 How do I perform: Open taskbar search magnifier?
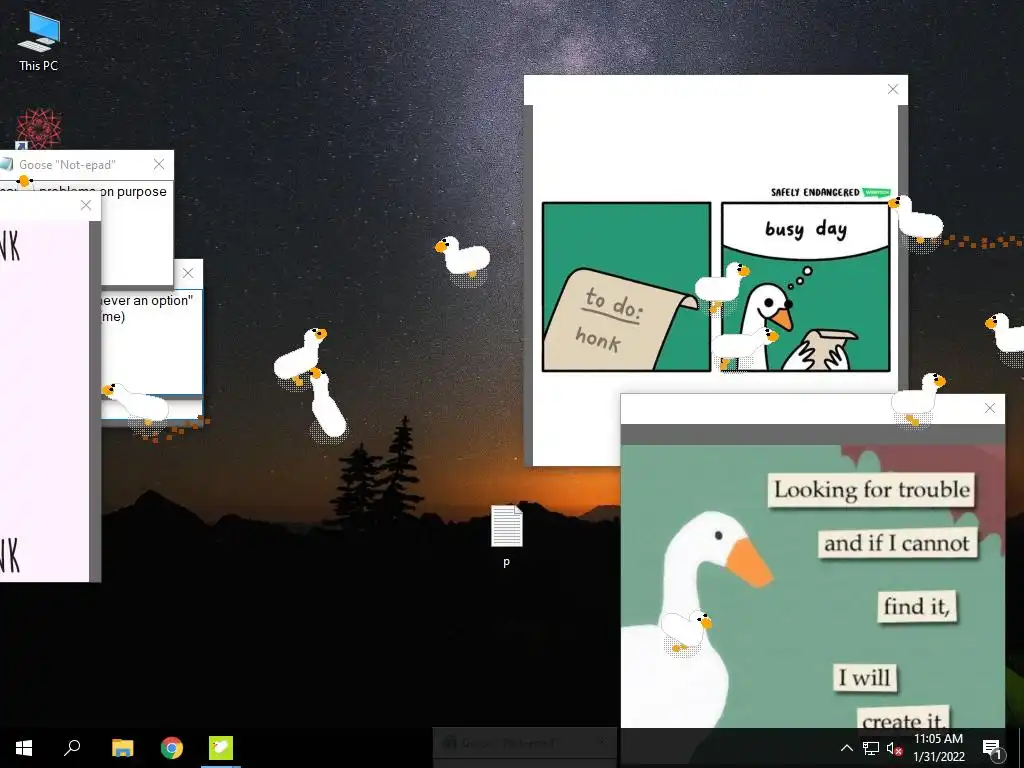pyautogui.click(x=72, y=747)
